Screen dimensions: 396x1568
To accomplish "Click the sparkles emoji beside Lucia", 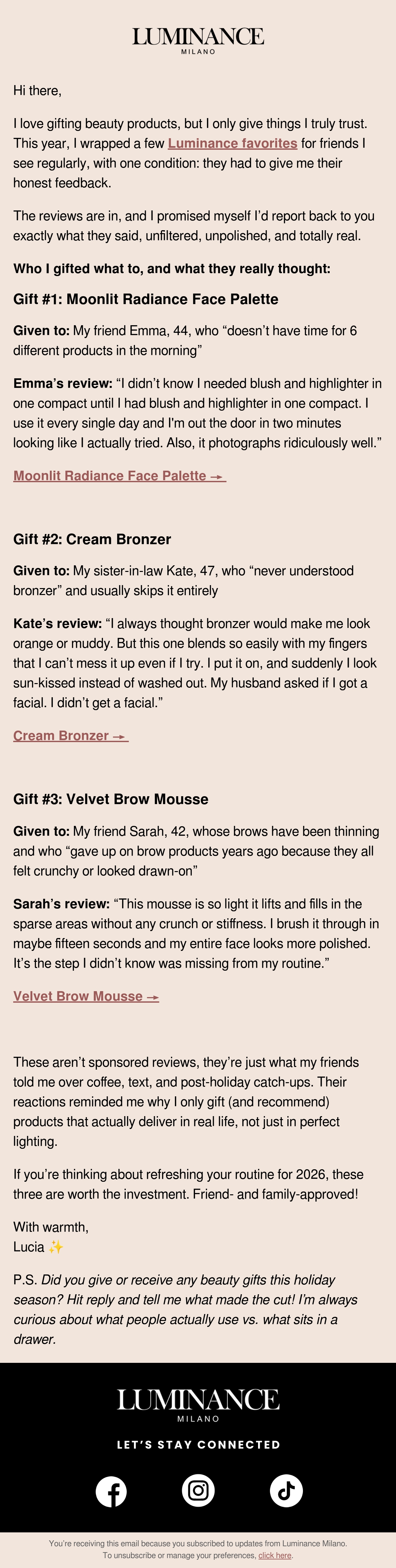I will [56, 1247].
